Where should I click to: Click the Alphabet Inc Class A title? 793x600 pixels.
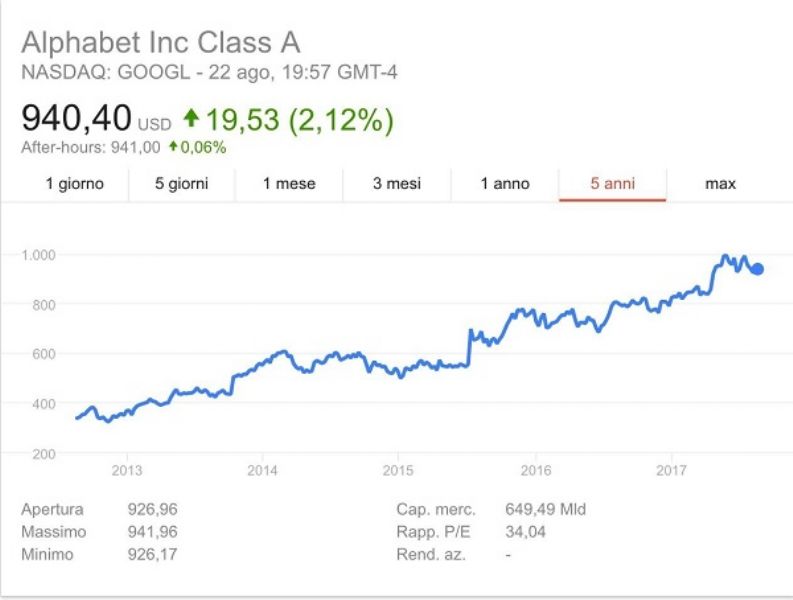click(x=161, y=42)
